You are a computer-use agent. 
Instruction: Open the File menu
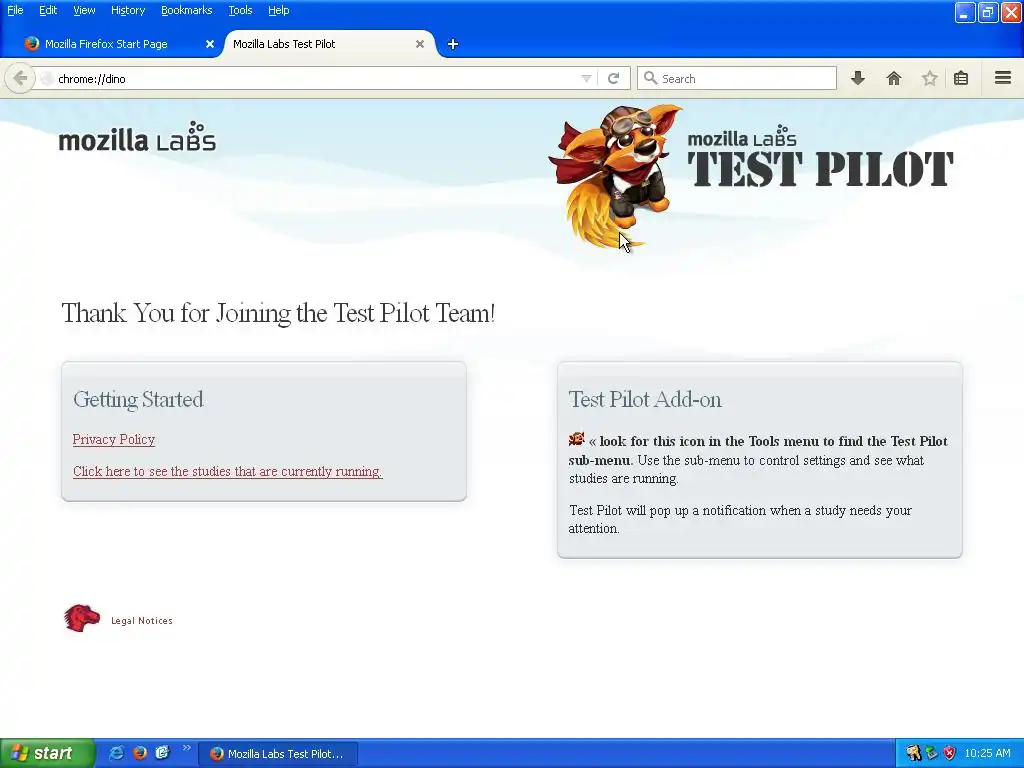click(15, 10)
